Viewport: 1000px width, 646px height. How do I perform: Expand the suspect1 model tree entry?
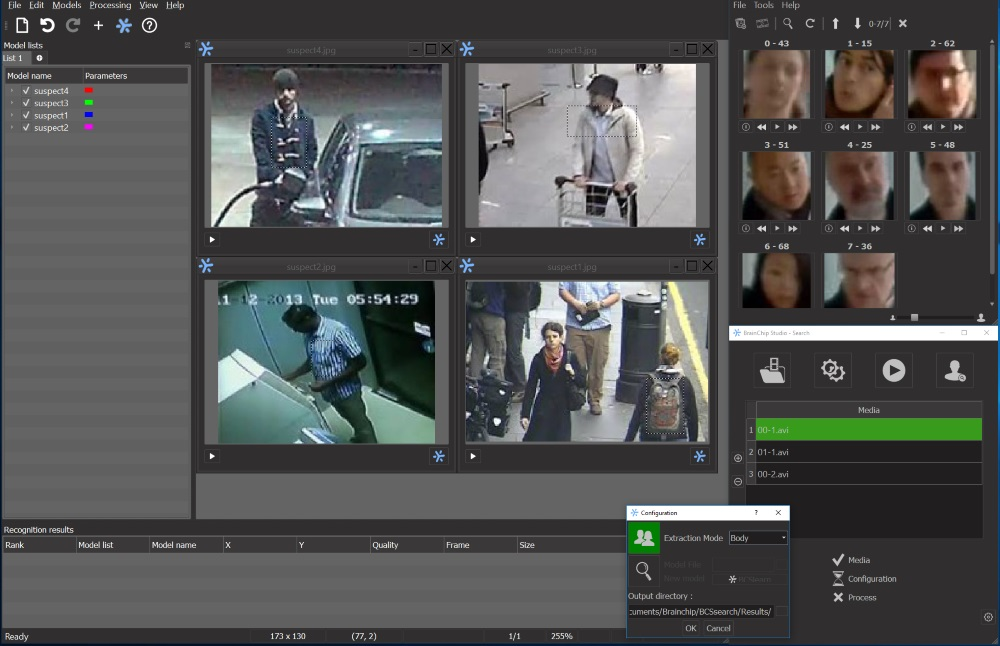[x=13, y=115]
